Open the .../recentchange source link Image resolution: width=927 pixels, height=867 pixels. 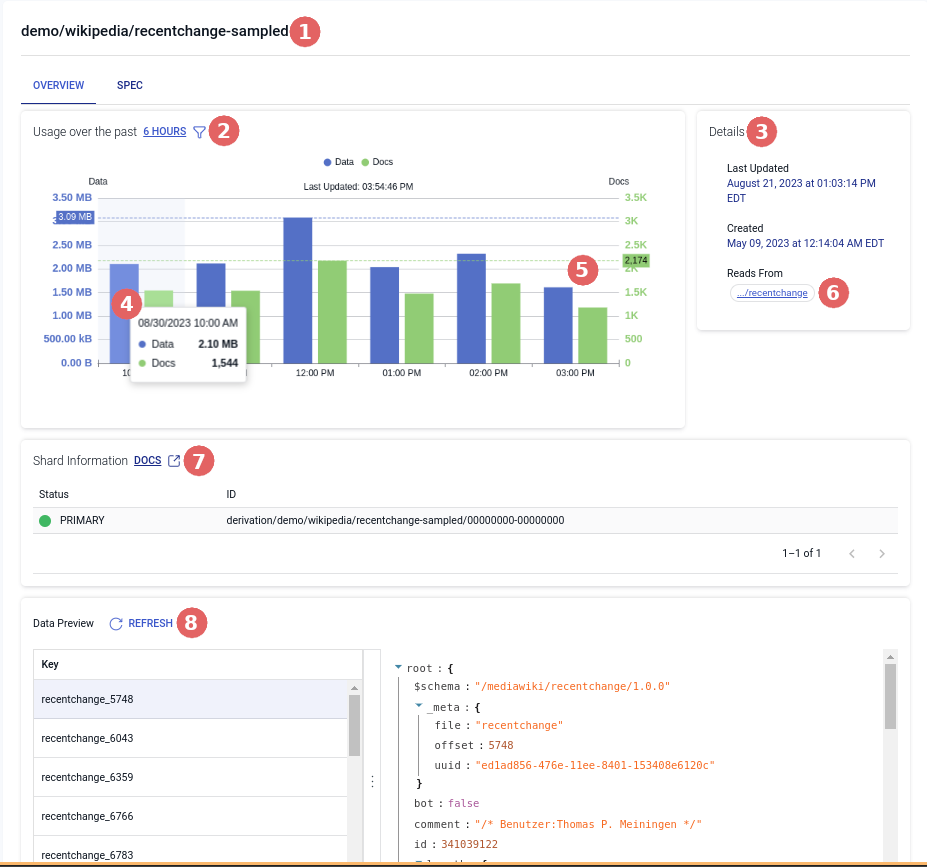(x=771, y=293)
